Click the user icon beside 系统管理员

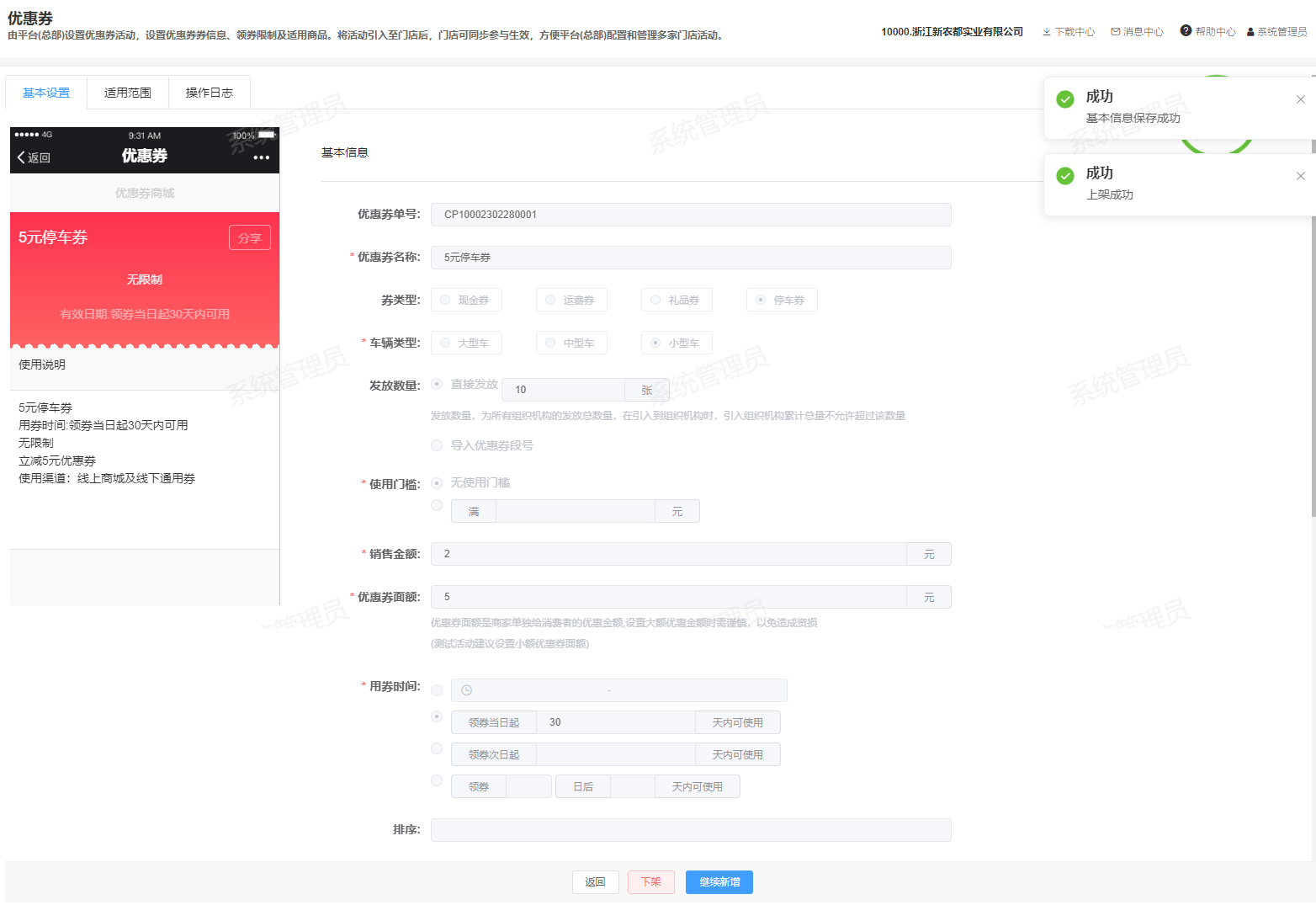pyautogui.click(x=1250, y=32)
